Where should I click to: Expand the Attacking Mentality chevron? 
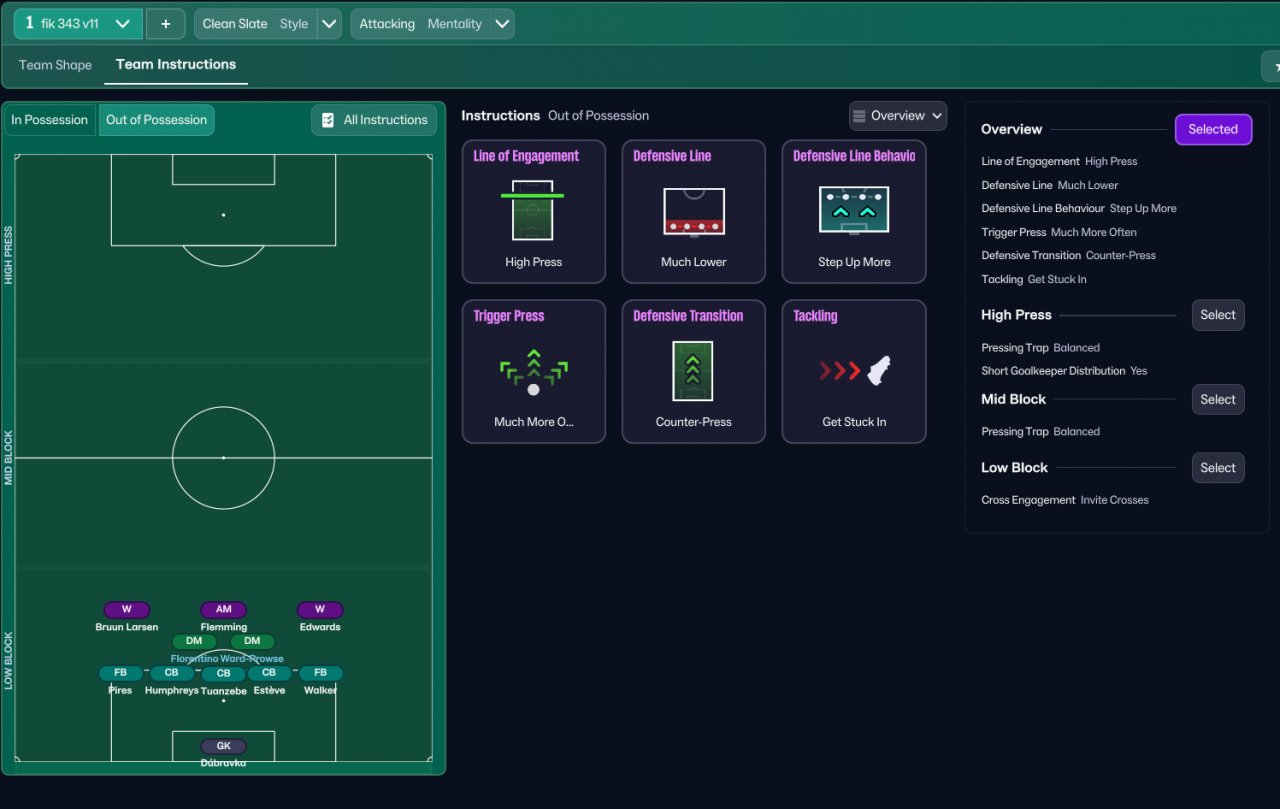coord(503,24)
